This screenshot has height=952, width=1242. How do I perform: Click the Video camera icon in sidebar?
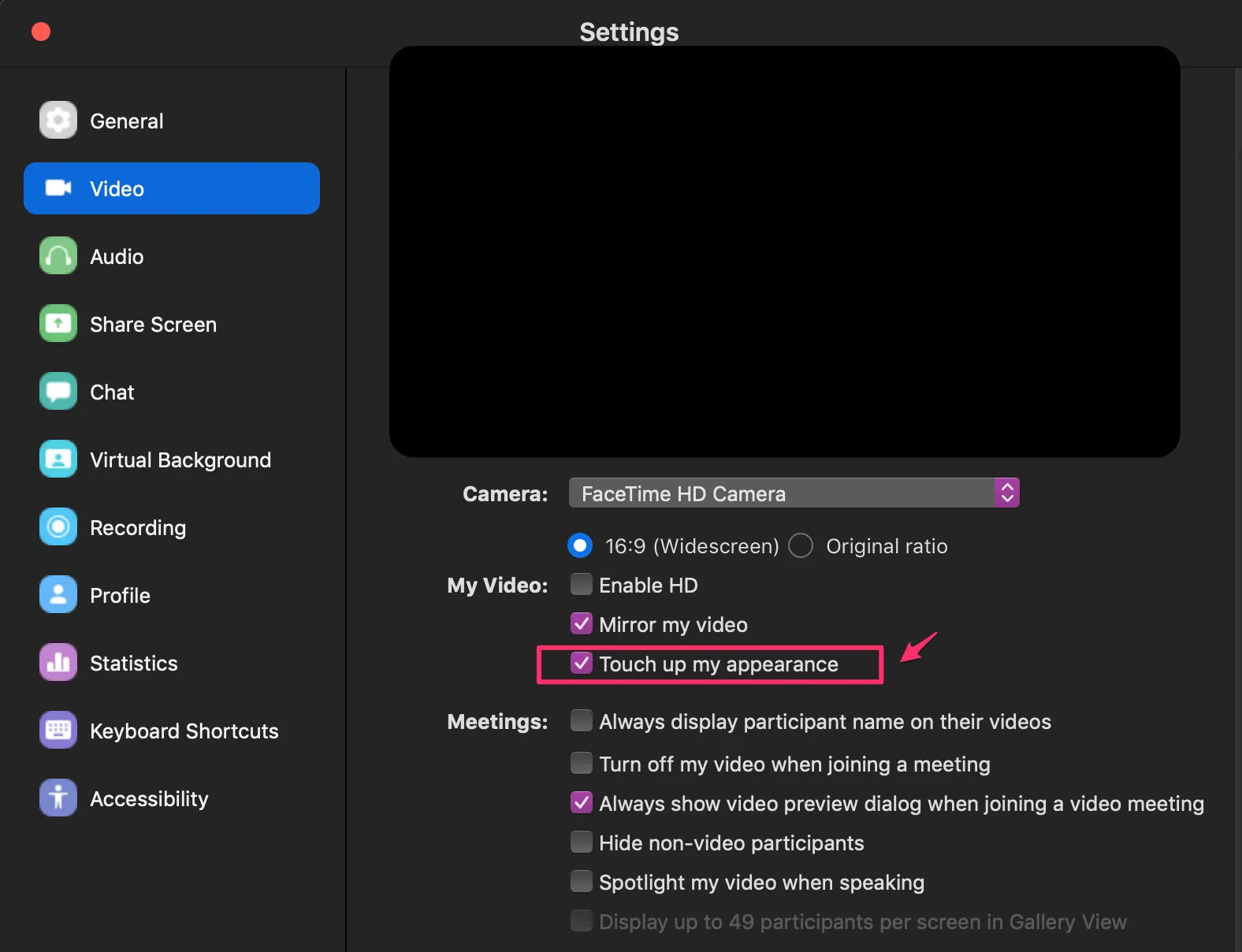58,188
